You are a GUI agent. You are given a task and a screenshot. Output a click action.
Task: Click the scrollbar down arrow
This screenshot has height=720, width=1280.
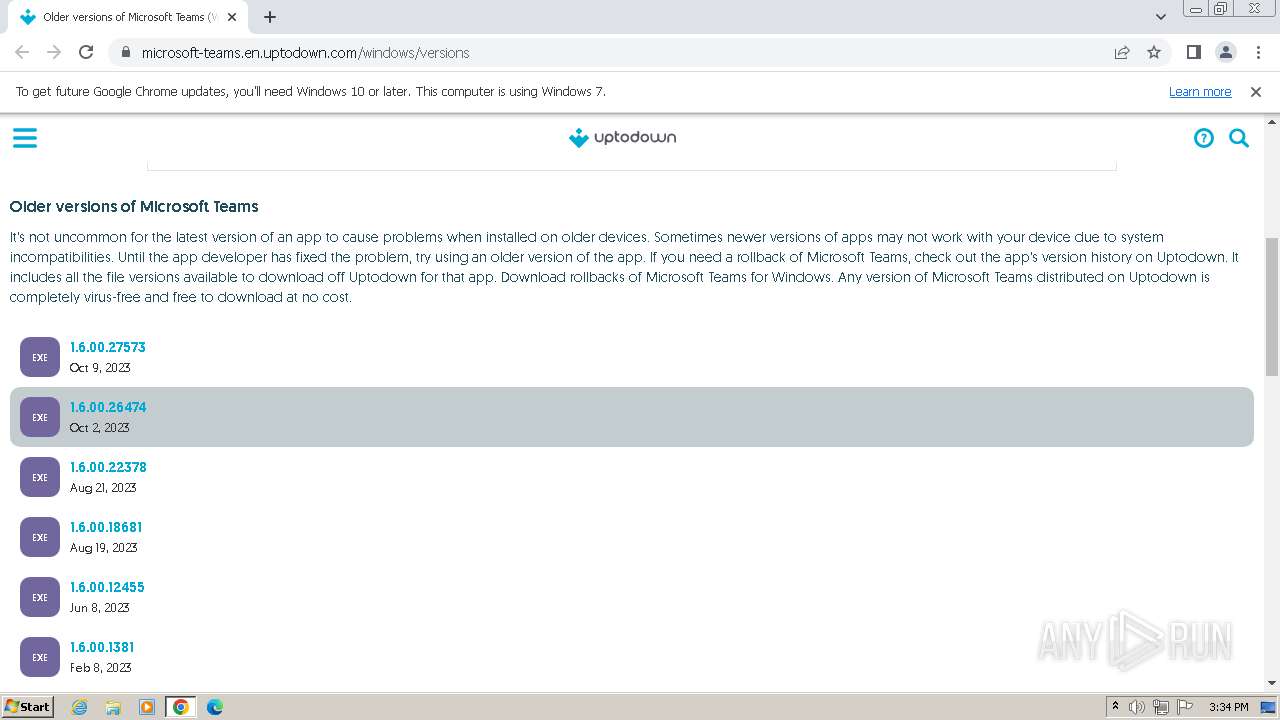tap(1272, 683)
